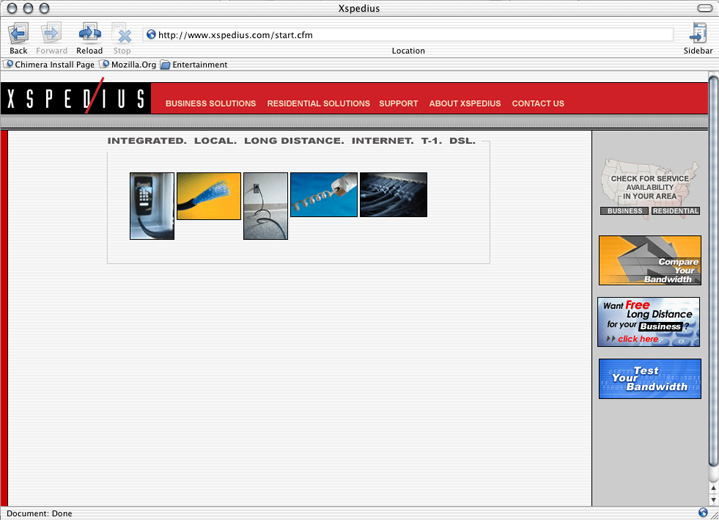Click the Chimera Install Page bookmark
Viewport: 719px width, 520px height.
click(49, 65)
